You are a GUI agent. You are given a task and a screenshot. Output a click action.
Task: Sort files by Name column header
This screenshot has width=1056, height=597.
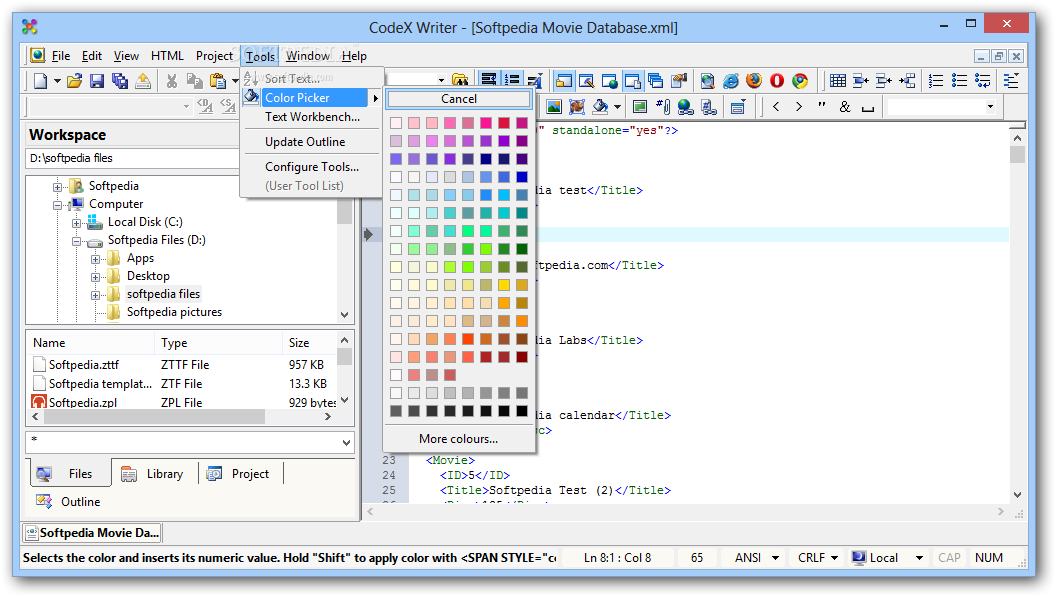pyautogui.click(x=90, y=342)
